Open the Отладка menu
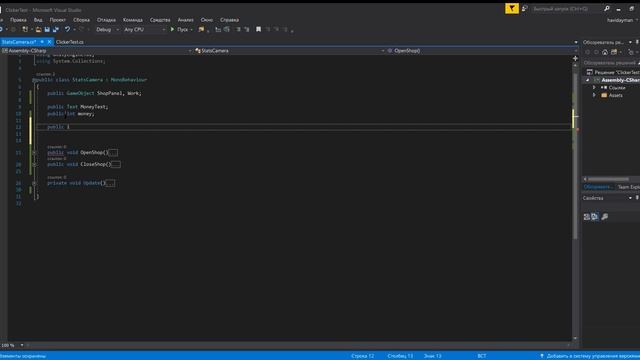This screenshot has height=360, width=640. coord(106,20)
